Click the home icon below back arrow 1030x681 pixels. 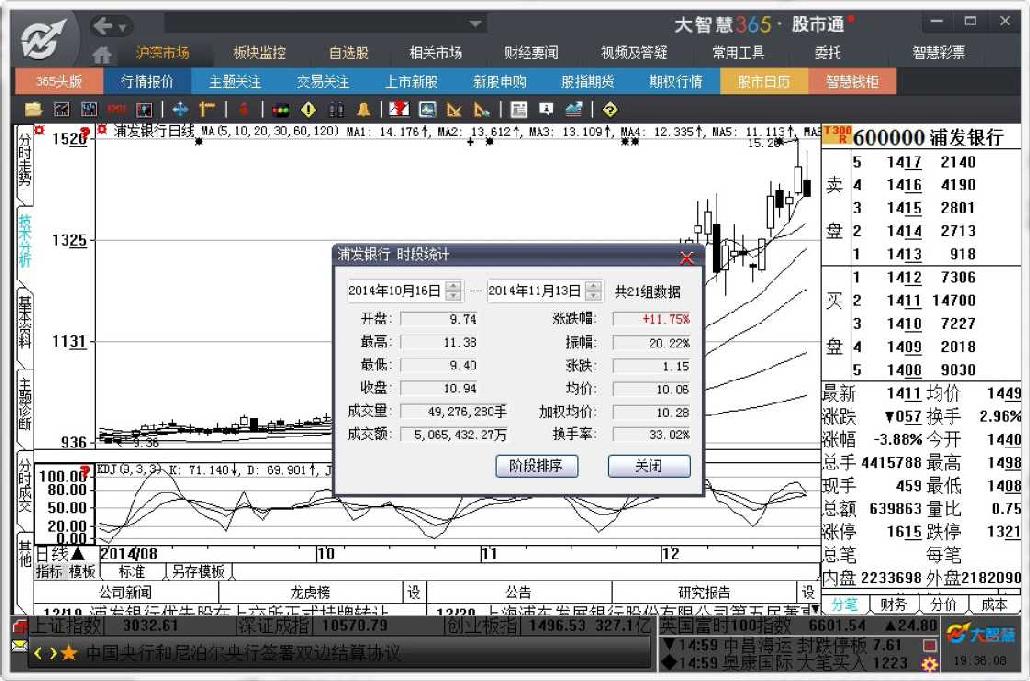[x=101, y=54]
